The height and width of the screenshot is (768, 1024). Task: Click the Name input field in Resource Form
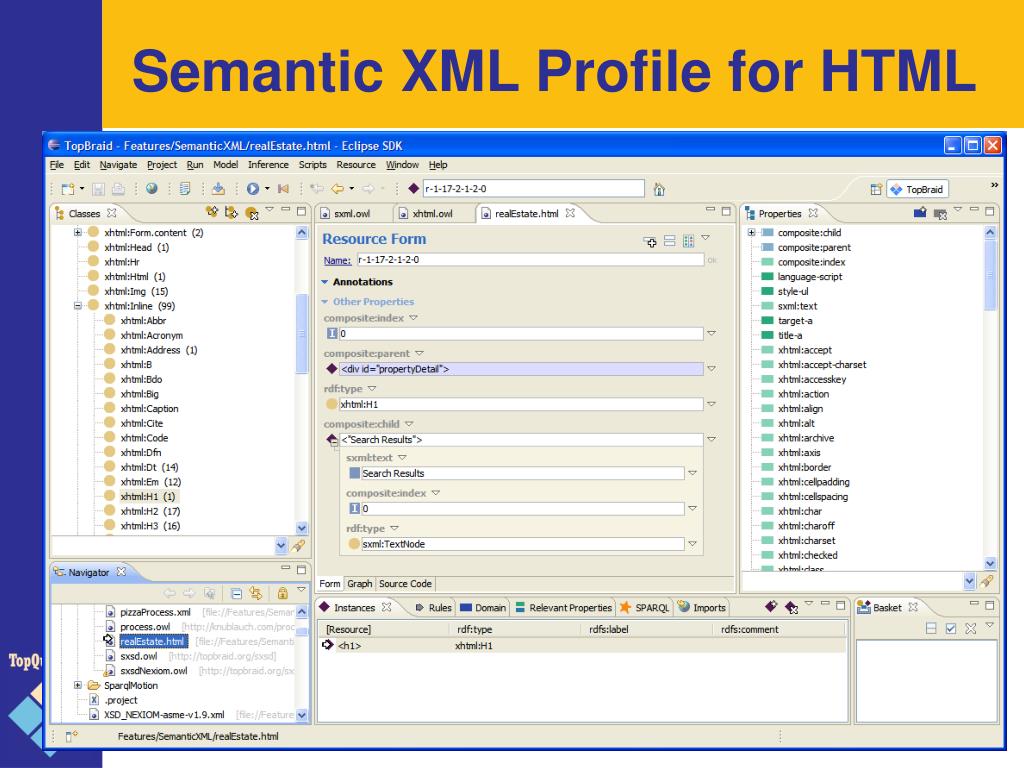(x=530, y=260)
